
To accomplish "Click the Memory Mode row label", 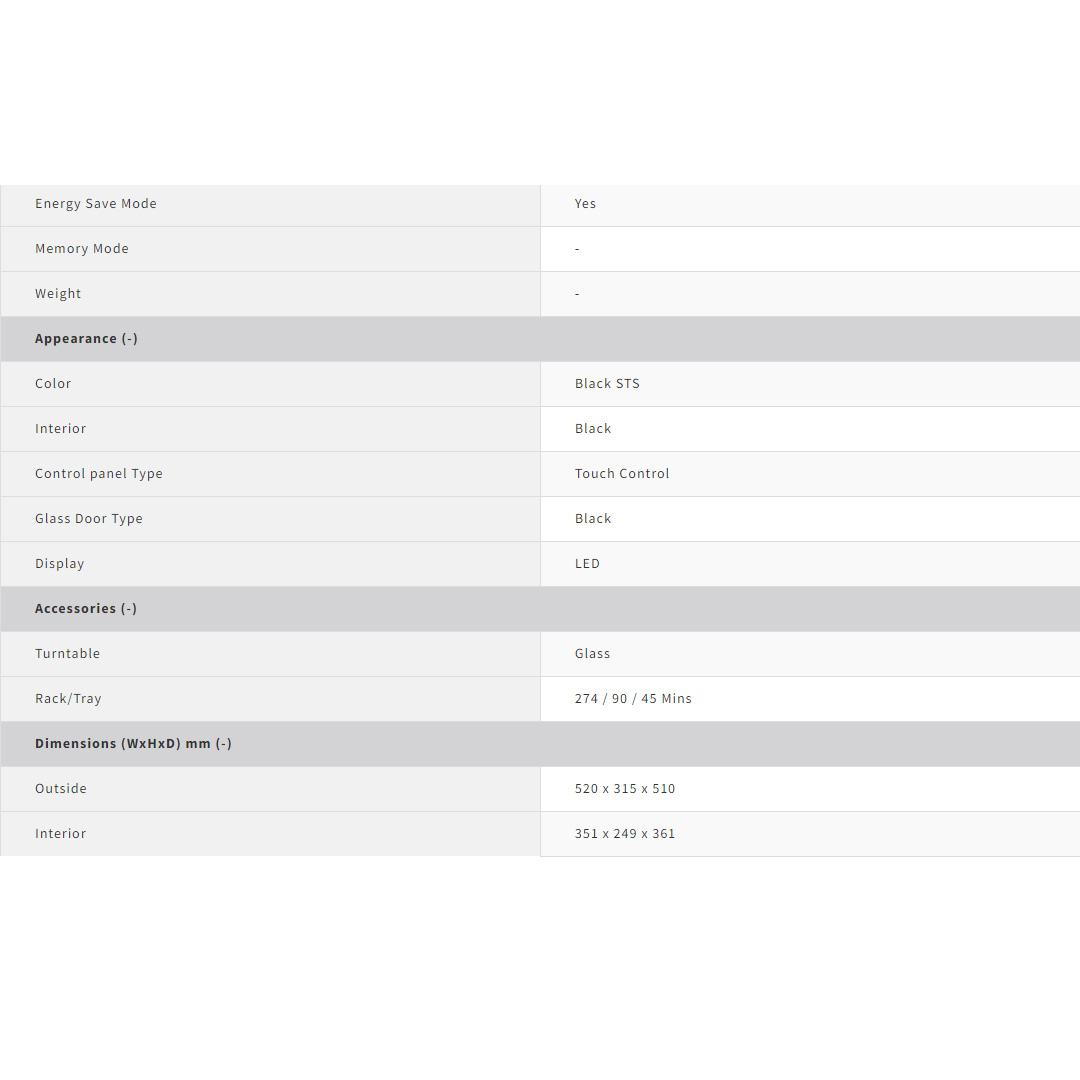I will [82, 249].
